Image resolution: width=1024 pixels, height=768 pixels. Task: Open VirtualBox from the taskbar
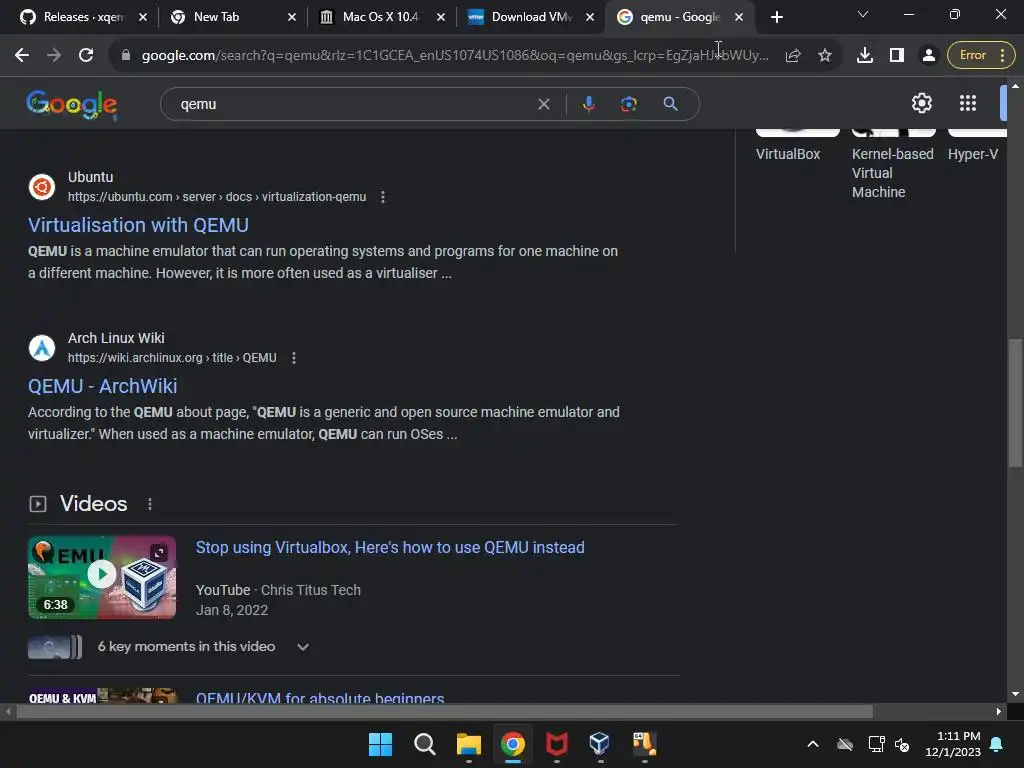point(600,744)
